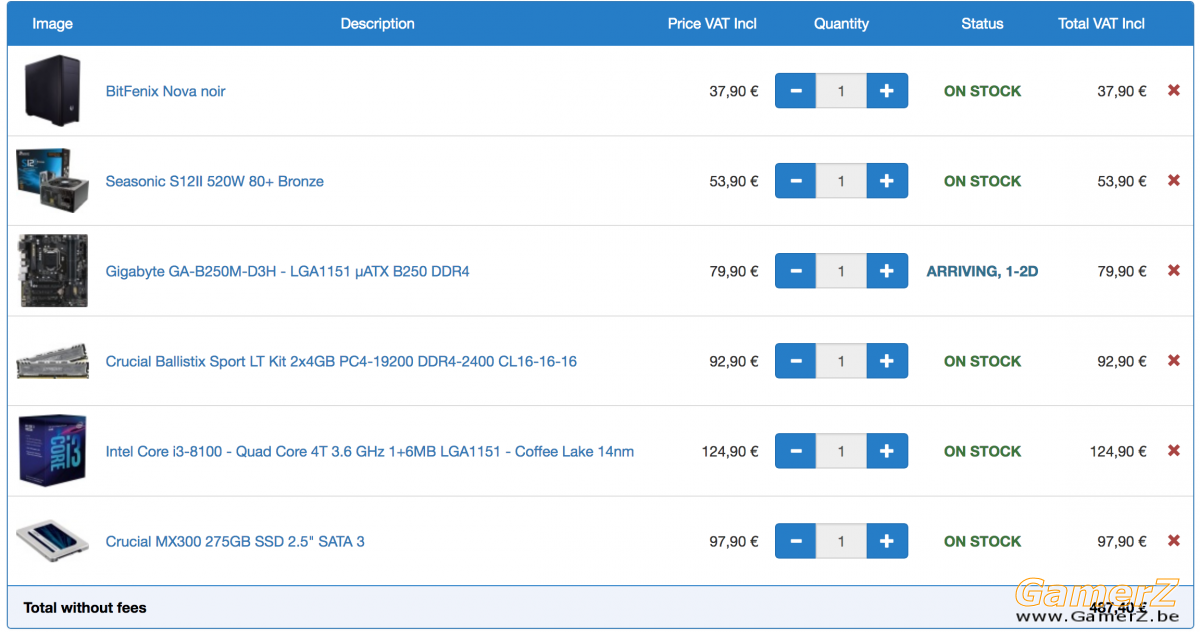1200x632 pixels.
Task: Increase quantity of Gigabyte GA-B250M-D3H motherboard
Action: pos(887,271)
